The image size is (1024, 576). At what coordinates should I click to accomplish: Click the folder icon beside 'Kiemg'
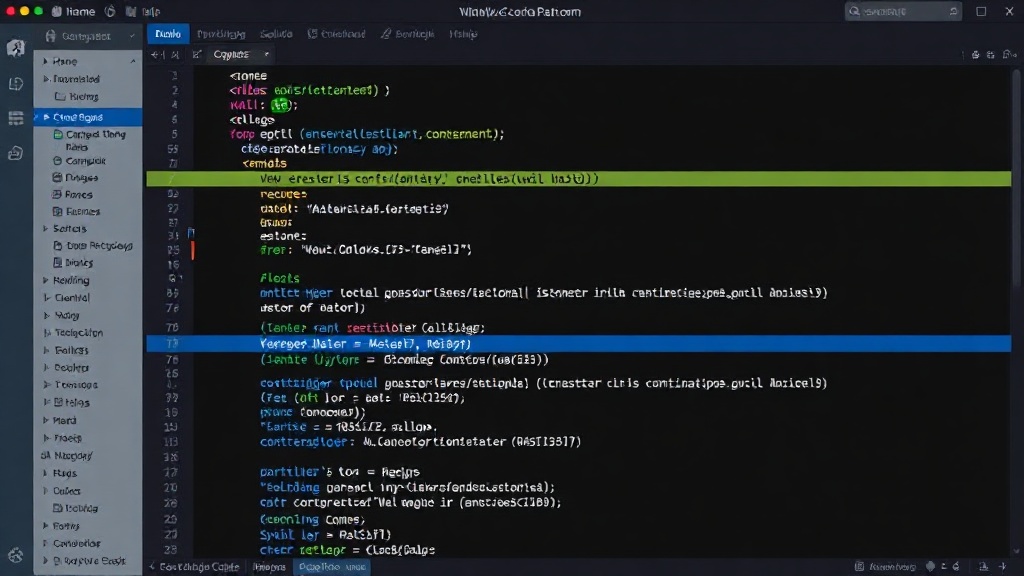[60, 97]
